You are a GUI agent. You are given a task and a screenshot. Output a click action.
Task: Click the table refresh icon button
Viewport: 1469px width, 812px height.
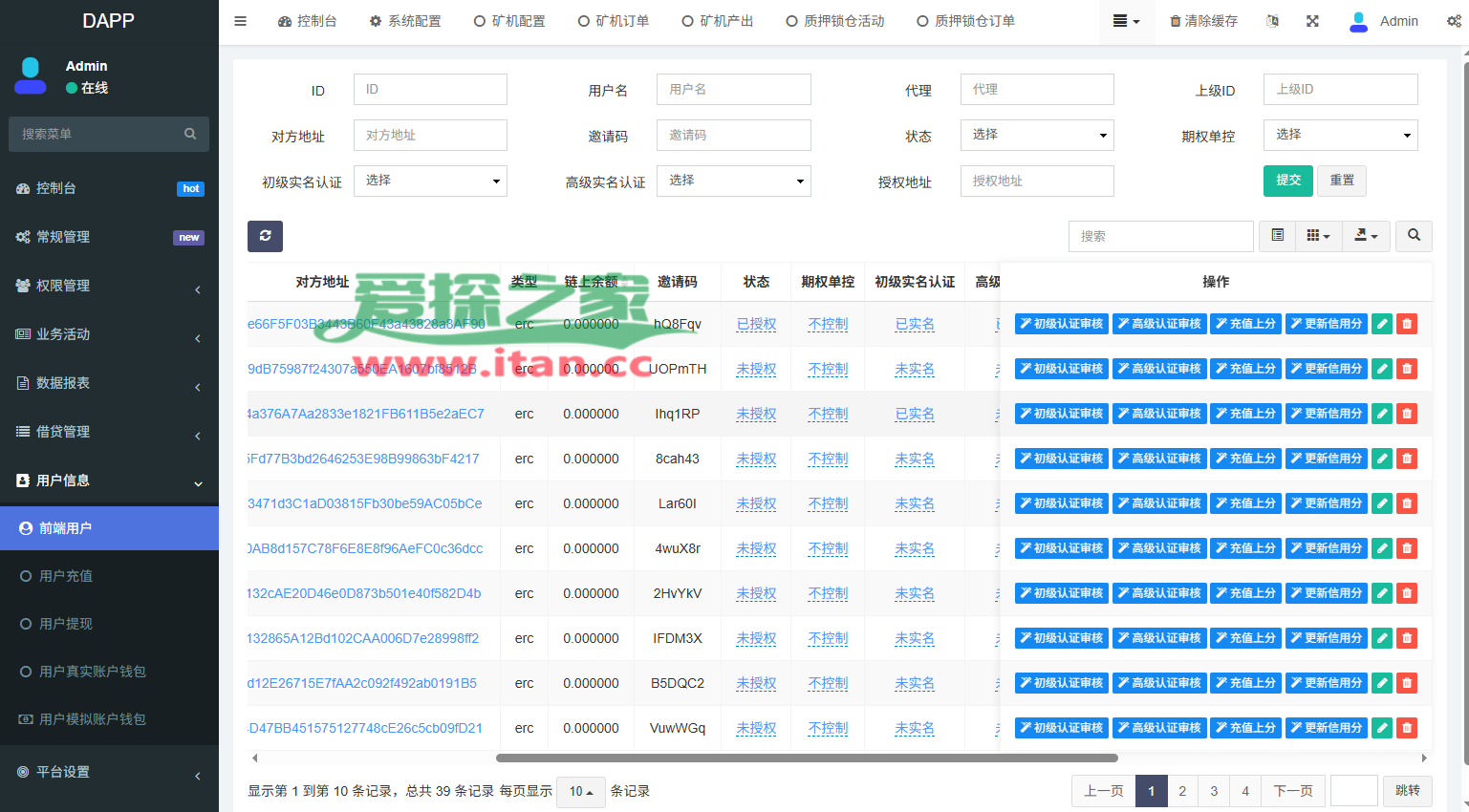[x=265, y=236]
